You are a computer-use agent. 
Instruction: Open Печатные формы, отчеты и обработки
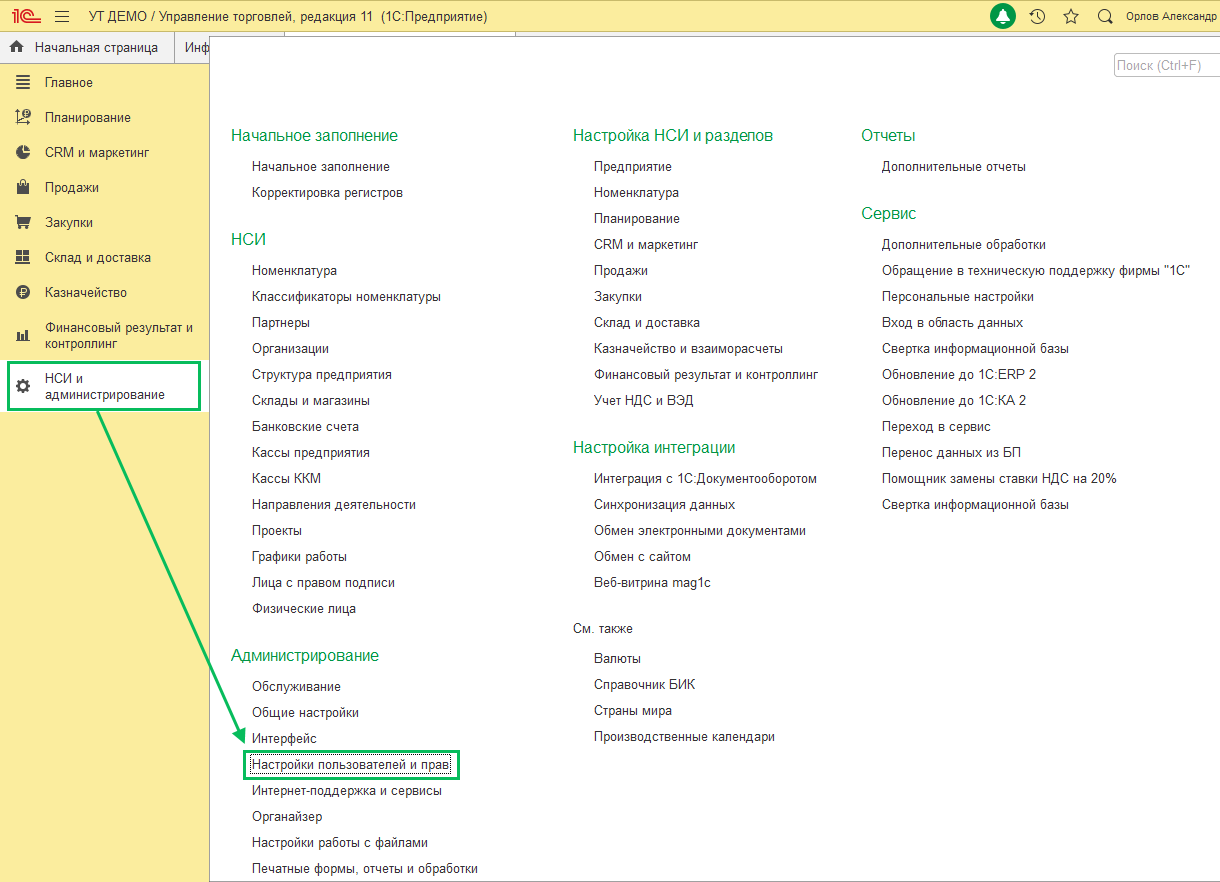pyautogui.click(x=365, y=868)
